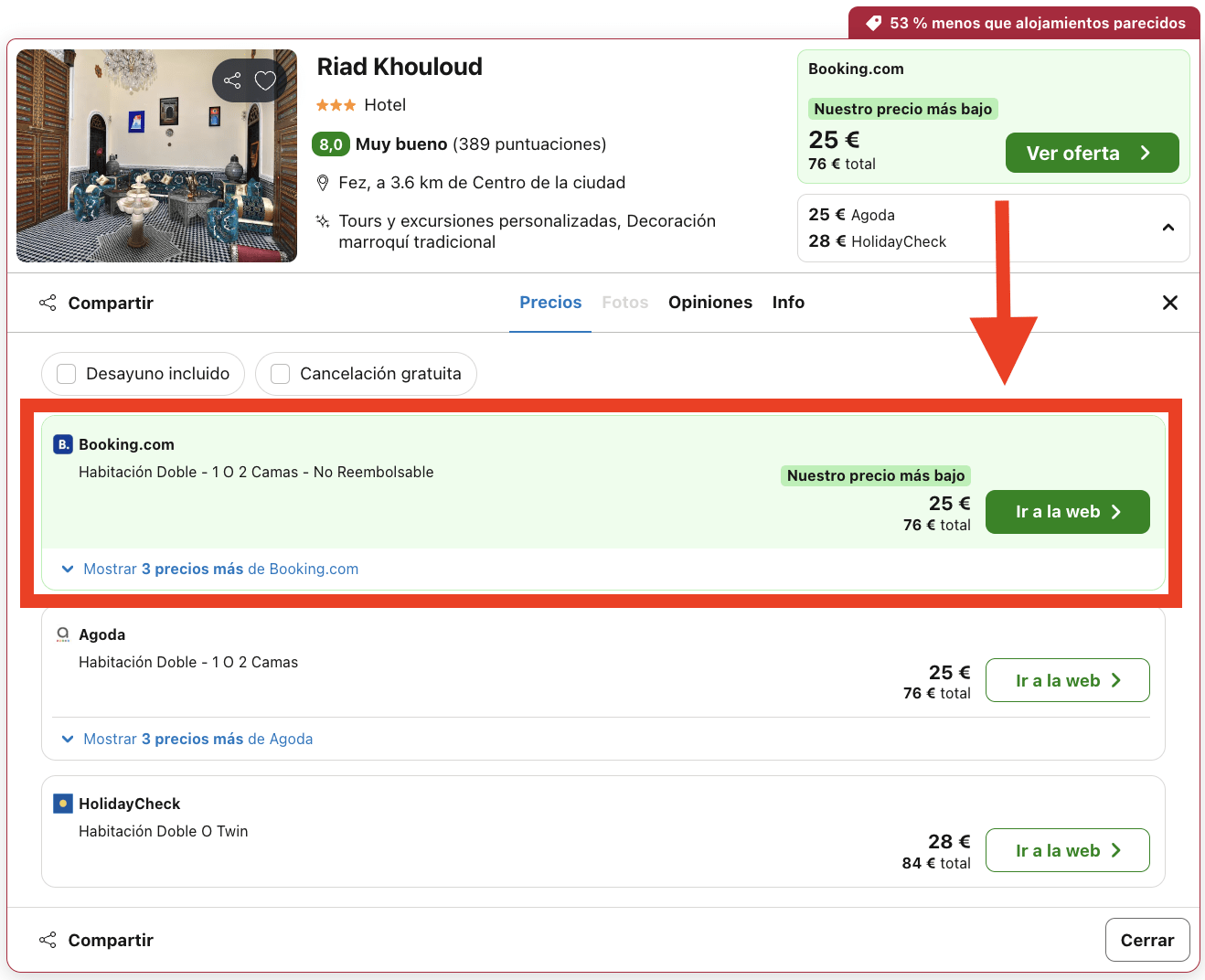Click the share icon in the bottom bar
The image size is (1205, 980).
point(47,940)
